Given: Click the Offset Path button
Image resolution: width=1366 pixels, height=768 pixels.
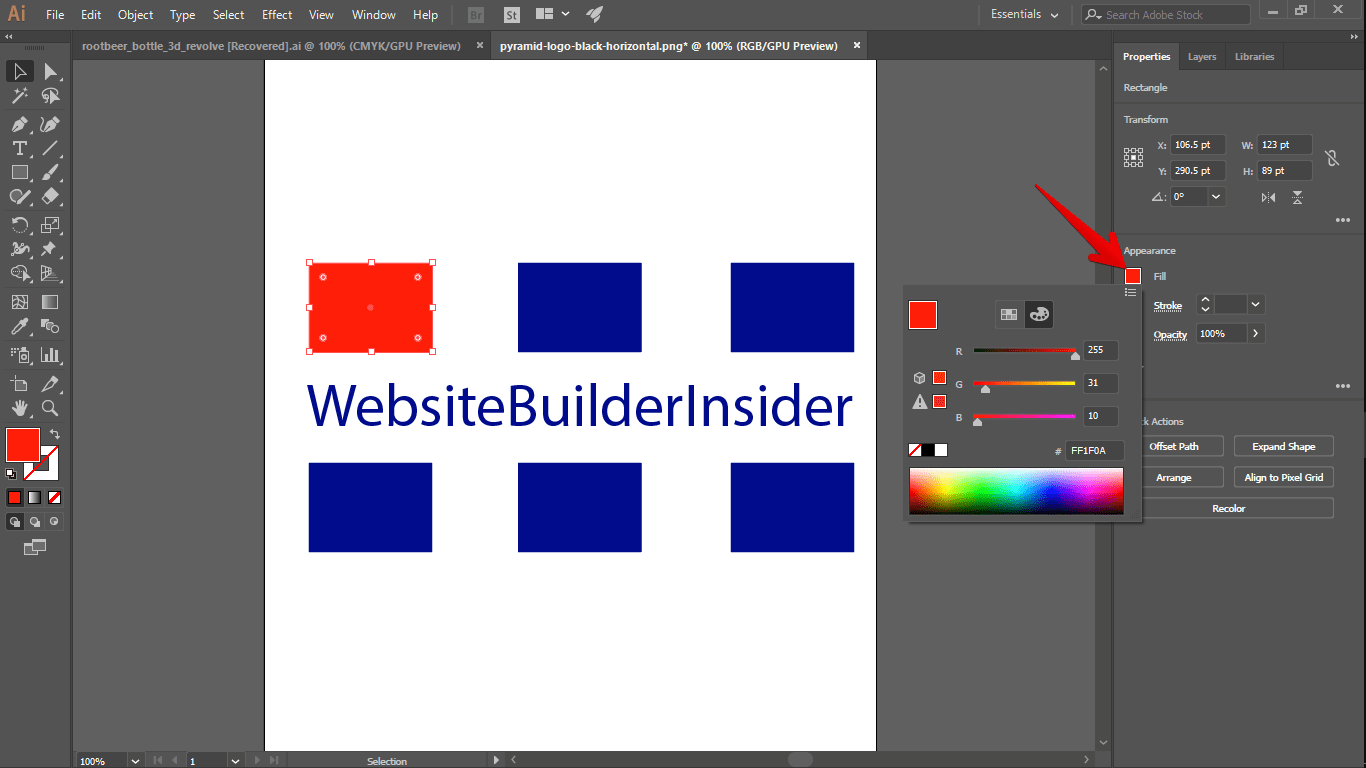Looking at the screenshot, I should tap(1174, 447).
